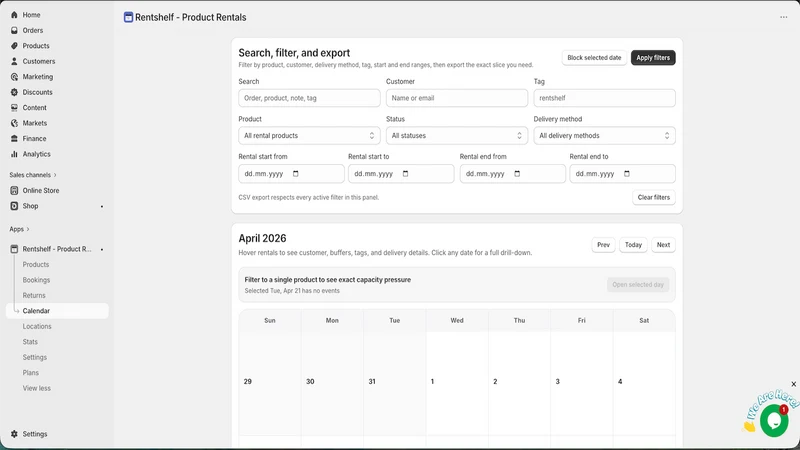
Task: Open the three-dot menu at top right
Action: [784, 17]
